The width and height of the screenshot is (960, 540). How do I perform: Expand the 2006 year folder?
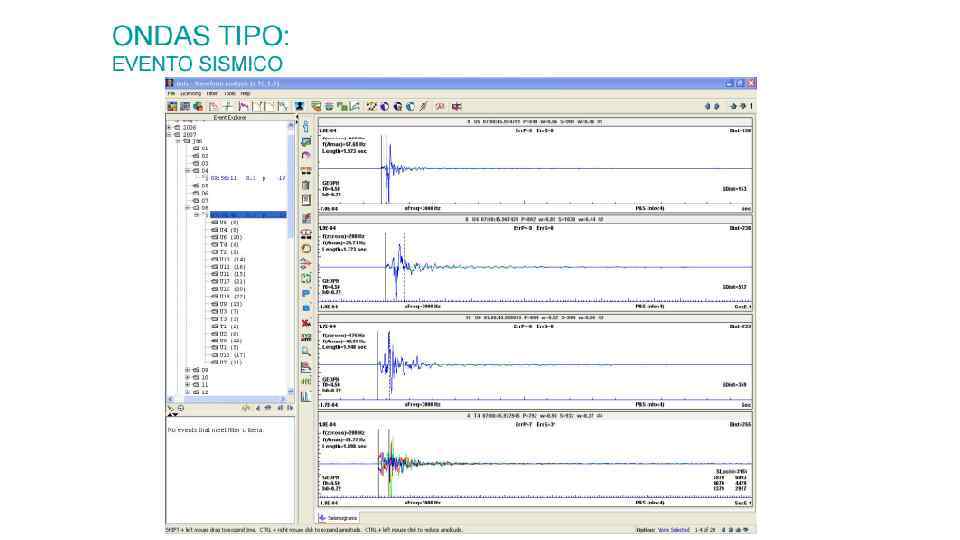pos(170,127)
